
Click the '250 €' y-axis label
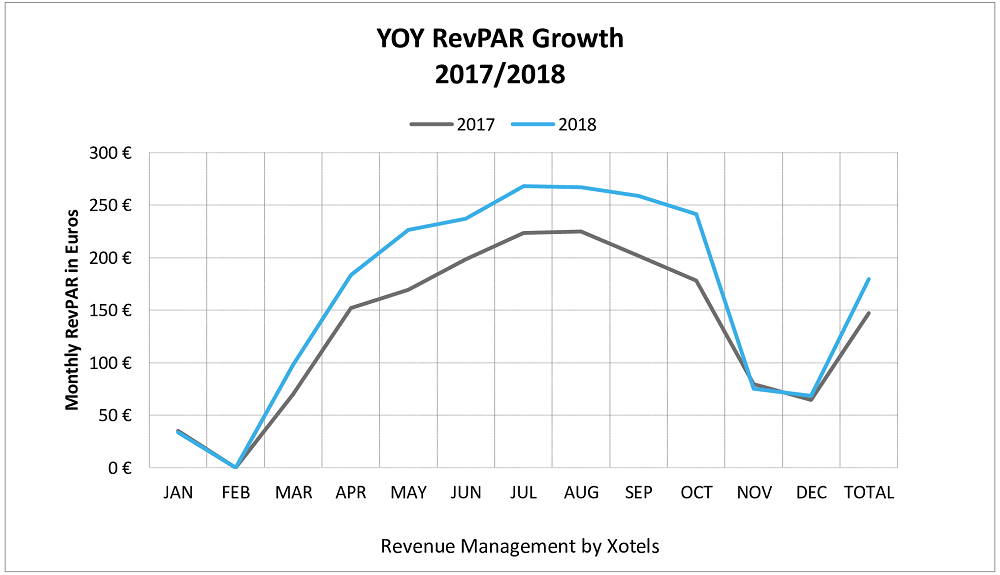(x=110, y=205)
